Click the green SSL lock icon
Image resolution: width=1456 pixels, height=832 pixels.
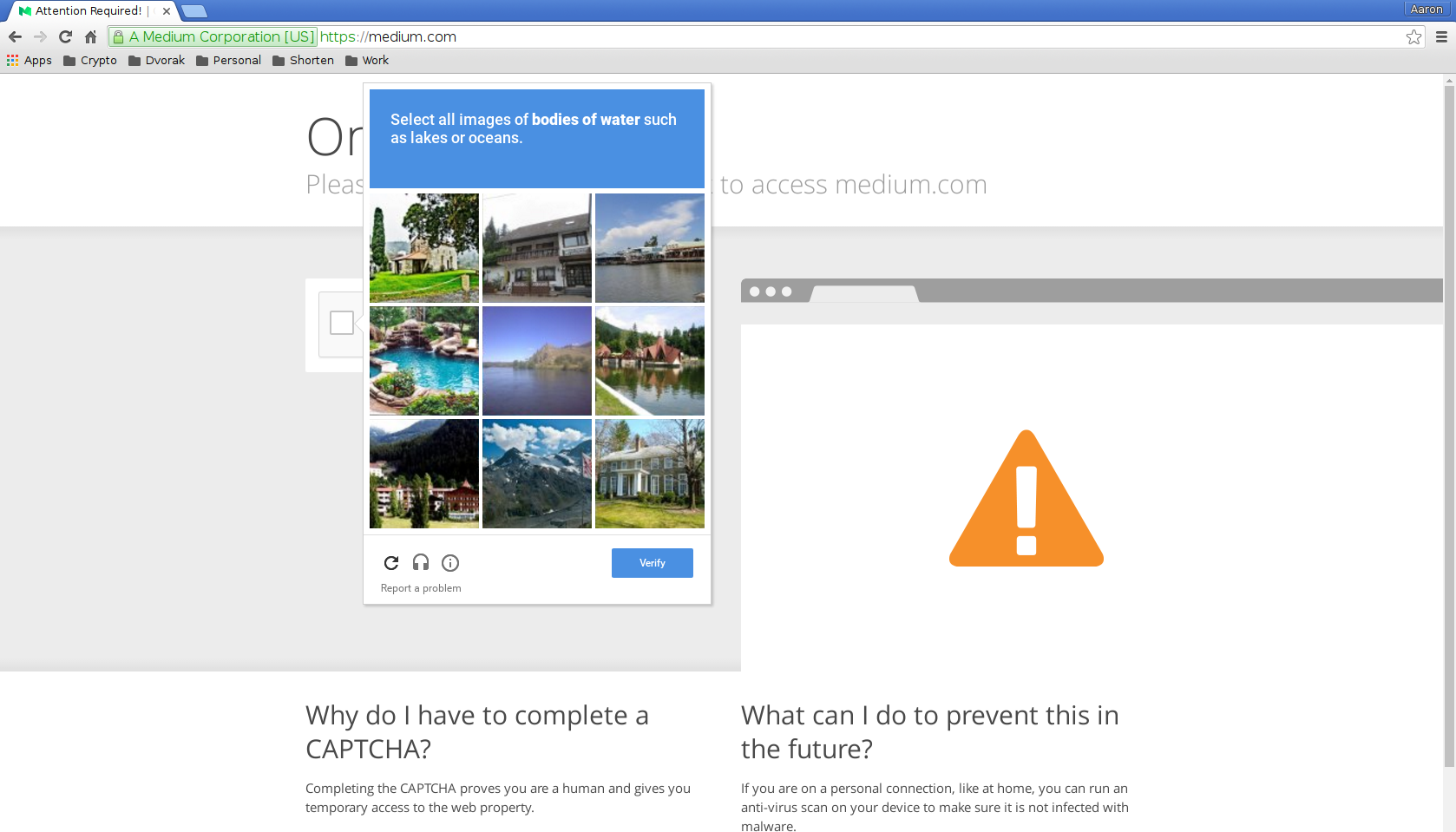pos(119,36)
